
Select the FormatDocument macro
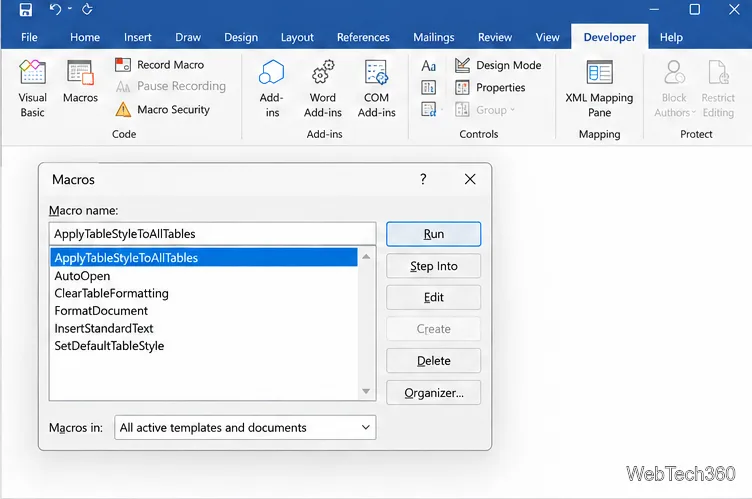[x=204, y=311]
